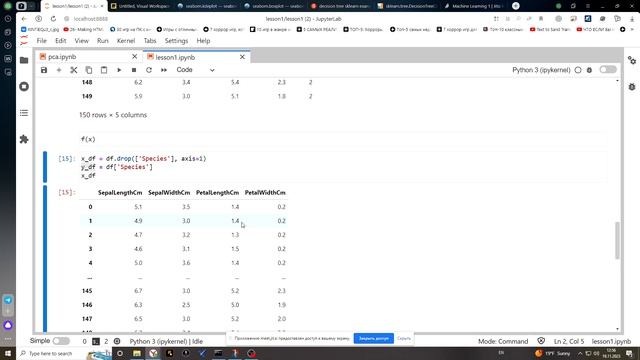
Task: Click the blue share-access button in the notification
Action: [x=373, y=338]
